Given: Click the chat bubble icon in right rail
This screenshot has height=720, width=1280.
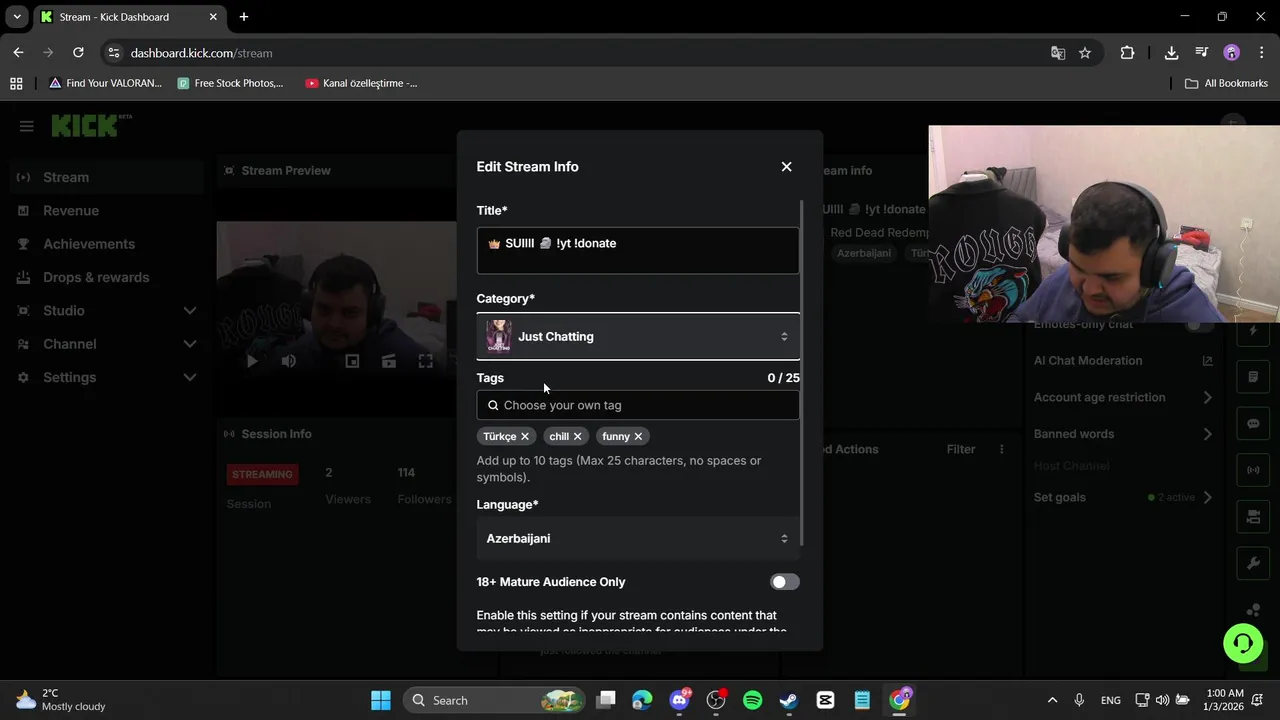Looking at the screenshot, I should pos(1253,424).
